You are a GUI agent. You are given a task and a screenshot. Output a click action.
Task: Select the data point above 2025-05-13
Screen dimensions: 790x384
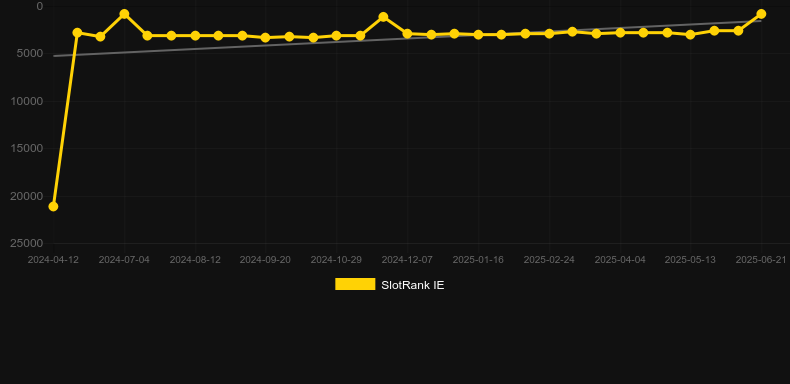[690, 35]
